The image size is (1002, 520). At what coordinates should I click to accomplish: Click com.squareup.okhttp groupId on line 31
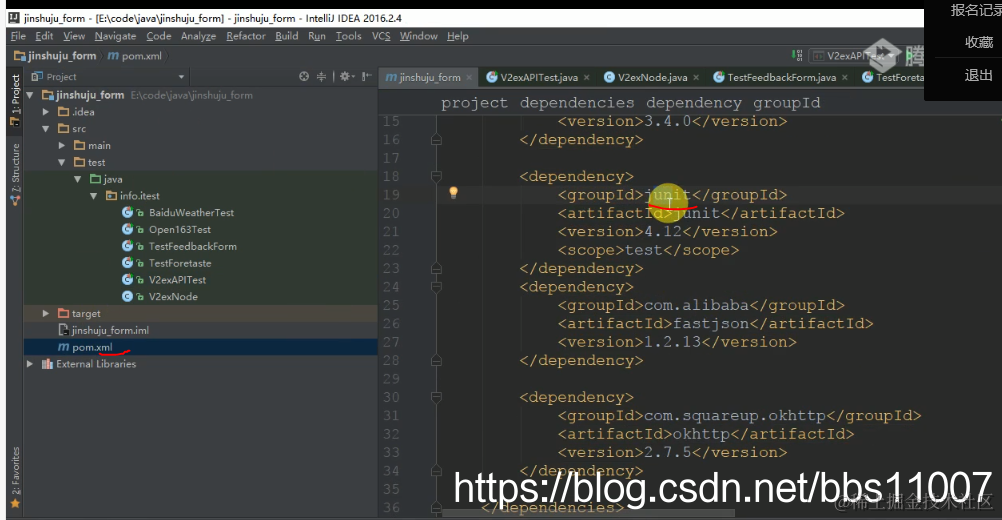[735, 415]
